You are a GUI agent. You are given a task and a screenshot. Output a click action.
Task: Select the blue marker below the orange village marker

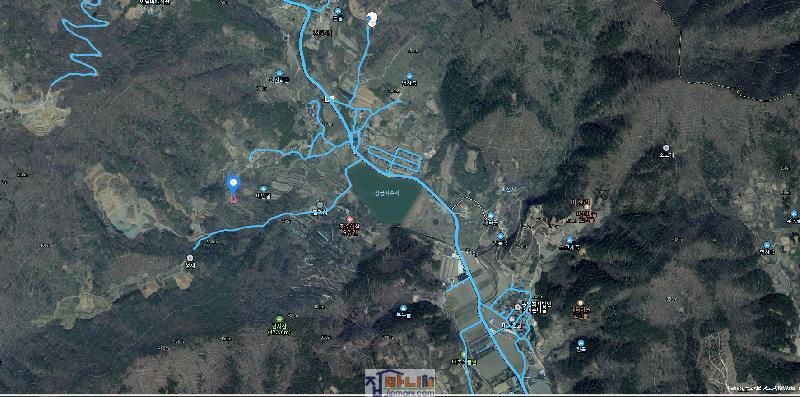coord(581,343)
